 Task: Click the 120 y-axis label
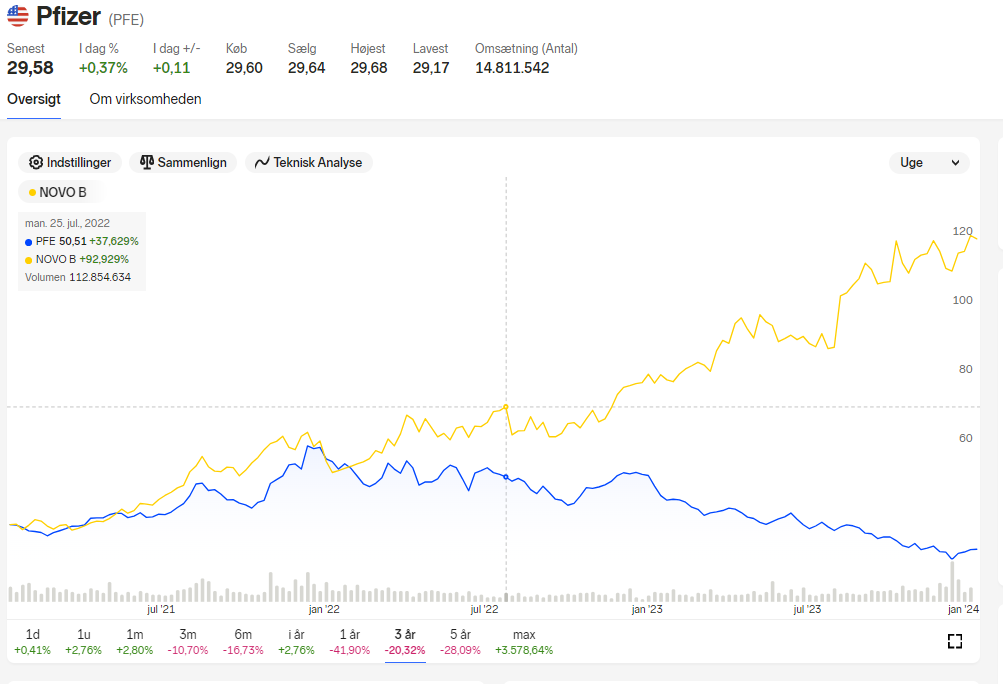coord(962,231)
